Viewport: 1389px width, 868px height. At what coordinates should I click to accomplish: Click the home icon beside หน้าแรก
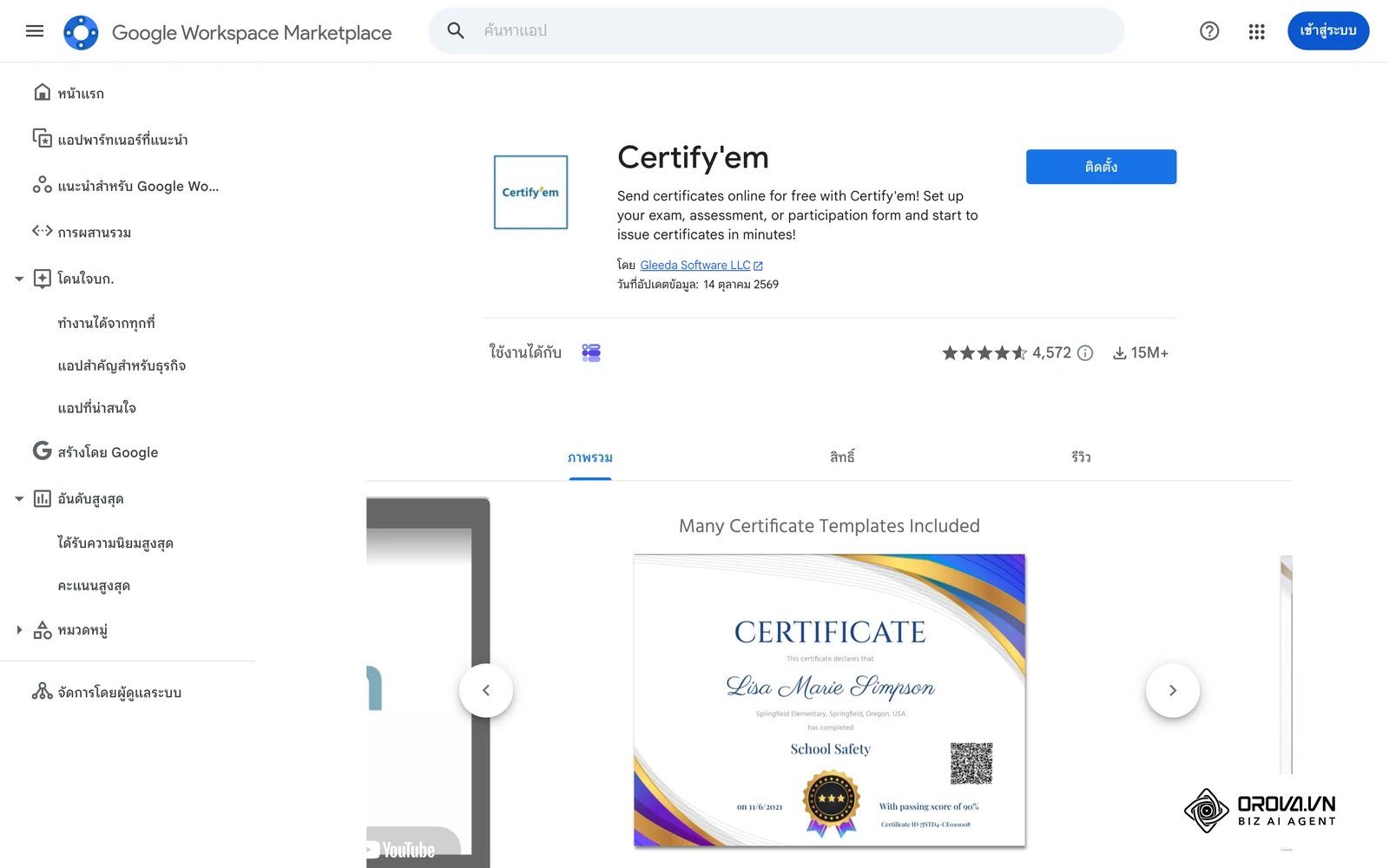pos(42,92)
